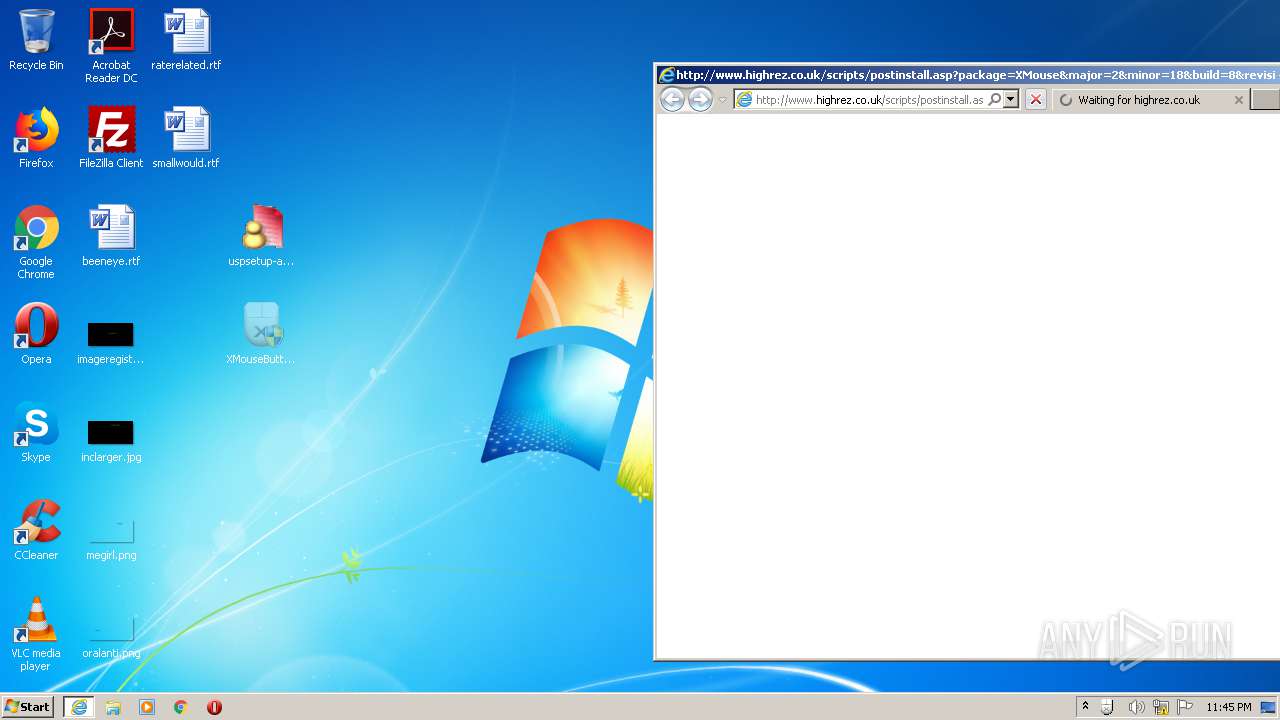
Task: Select beeneye.rtf document
Action: coord(111,236)
